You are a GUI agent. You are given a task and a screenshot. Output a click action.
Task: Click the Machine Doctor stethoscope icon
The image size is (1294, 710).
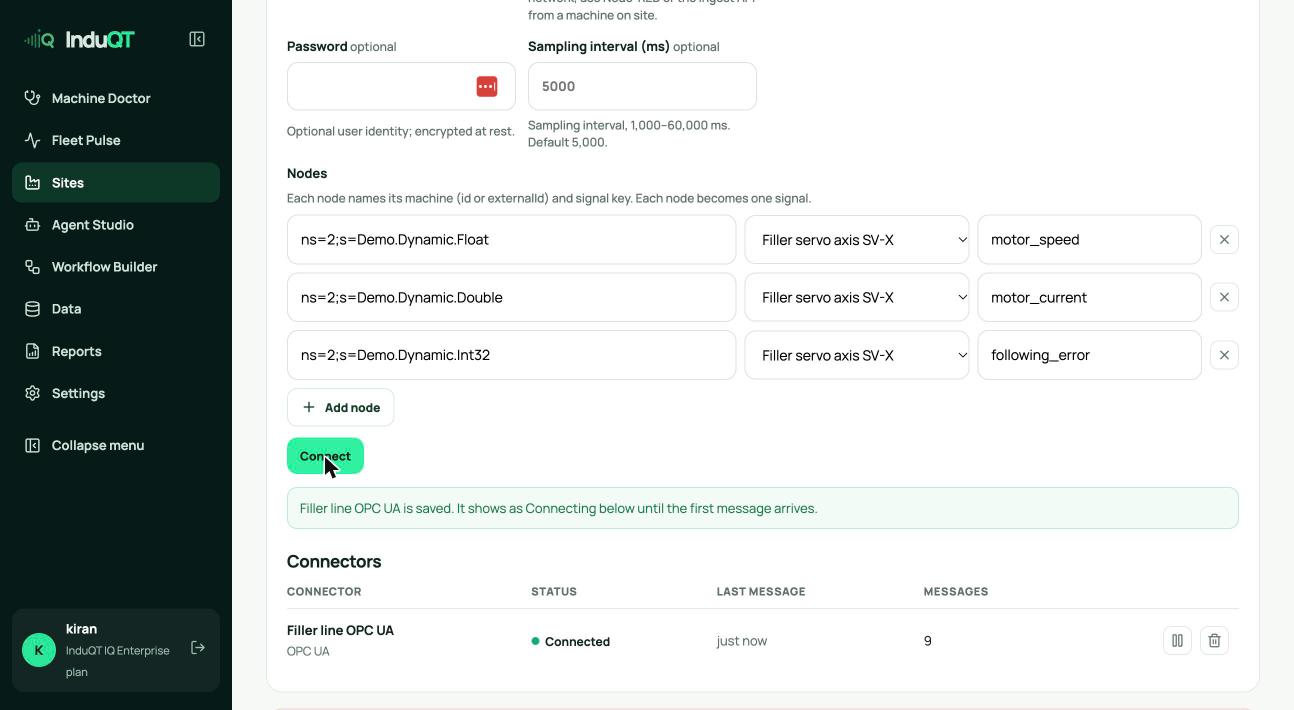pyautogui.click(x=33, y=98)
